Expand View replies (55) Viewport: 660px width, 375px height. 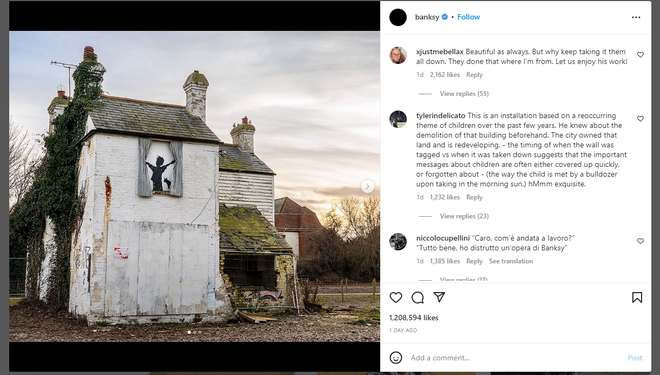coord(464,93)
